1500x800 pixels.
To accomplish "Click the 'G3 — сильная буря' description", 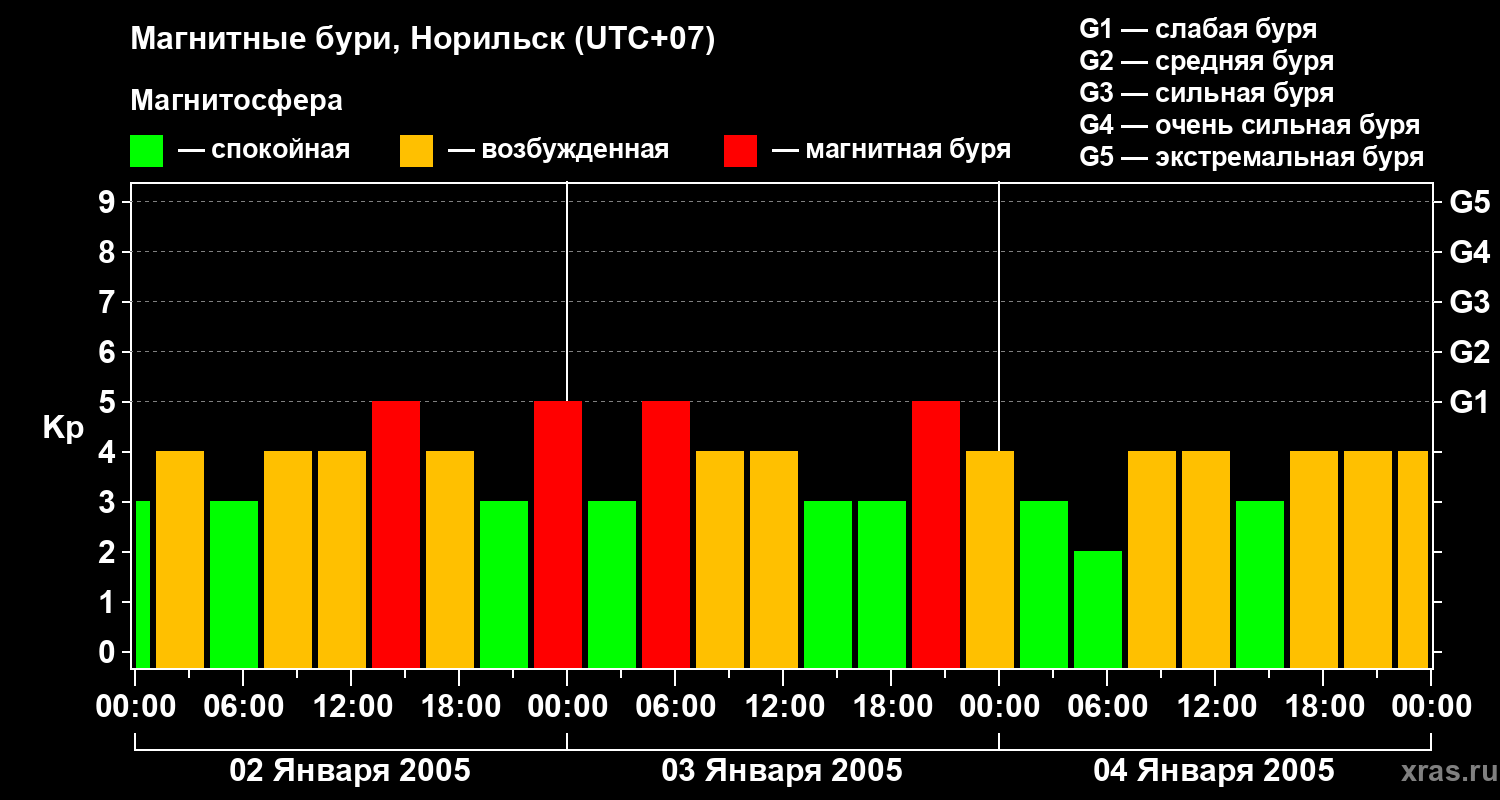I will (1207, 93).
